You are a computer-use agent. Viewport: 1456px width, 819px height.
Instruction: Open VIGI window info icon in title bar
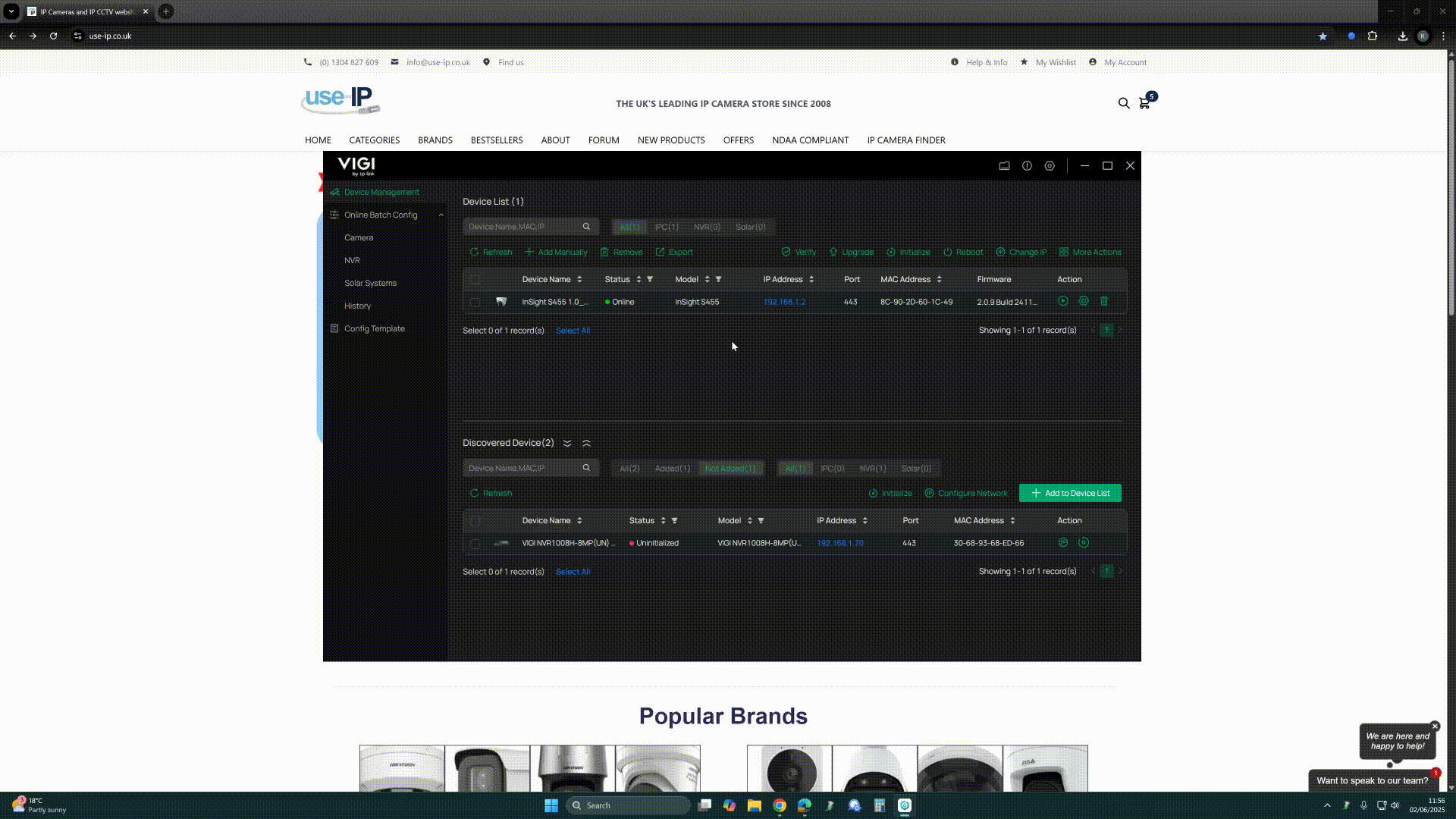(x=1027, y=165)
